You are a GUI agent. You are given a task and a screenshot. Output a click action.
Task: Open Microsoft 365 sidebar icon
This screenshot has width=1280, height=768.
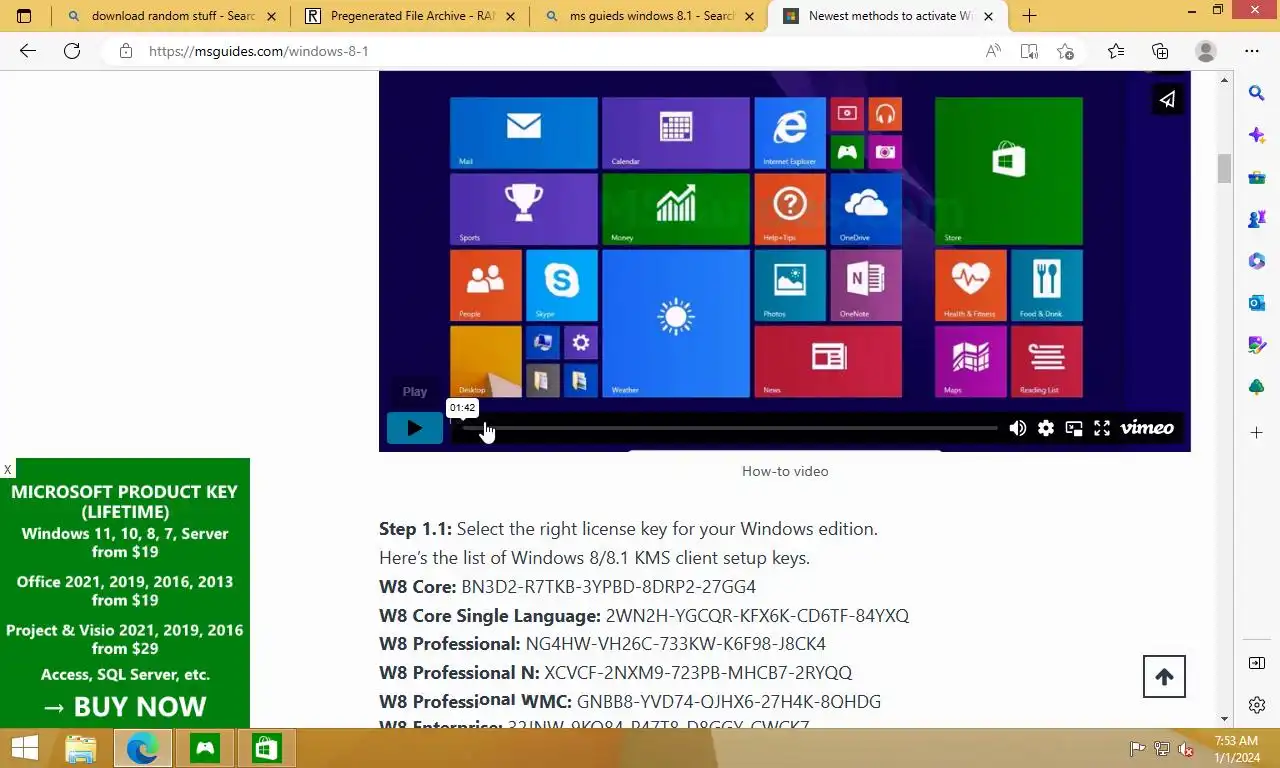[1257, 261]
